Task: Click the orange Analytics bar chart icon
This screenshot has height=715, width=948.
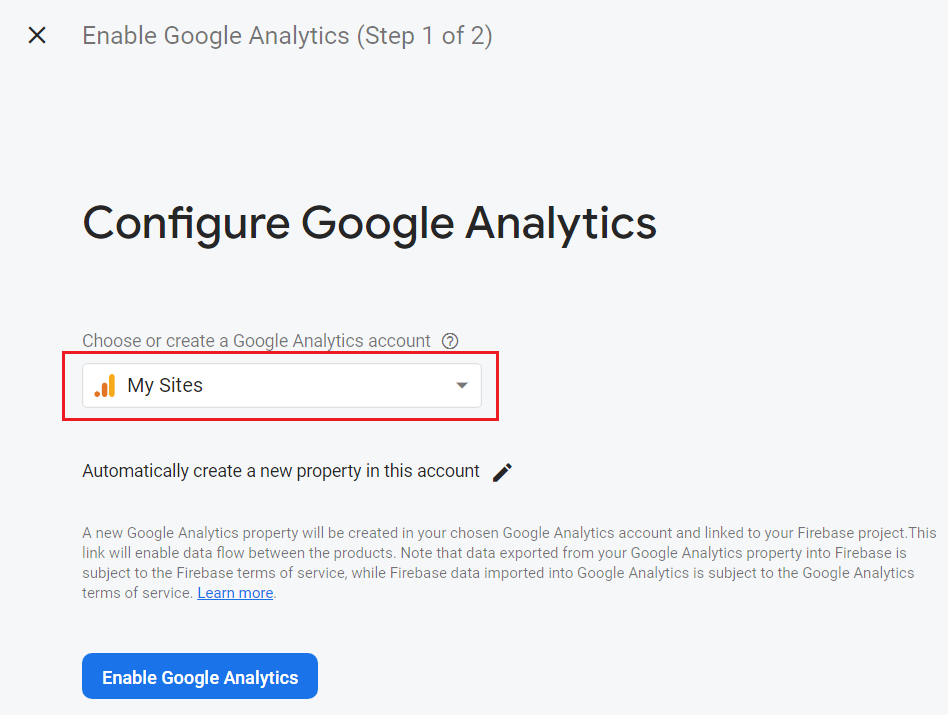Action: [105, 386]
